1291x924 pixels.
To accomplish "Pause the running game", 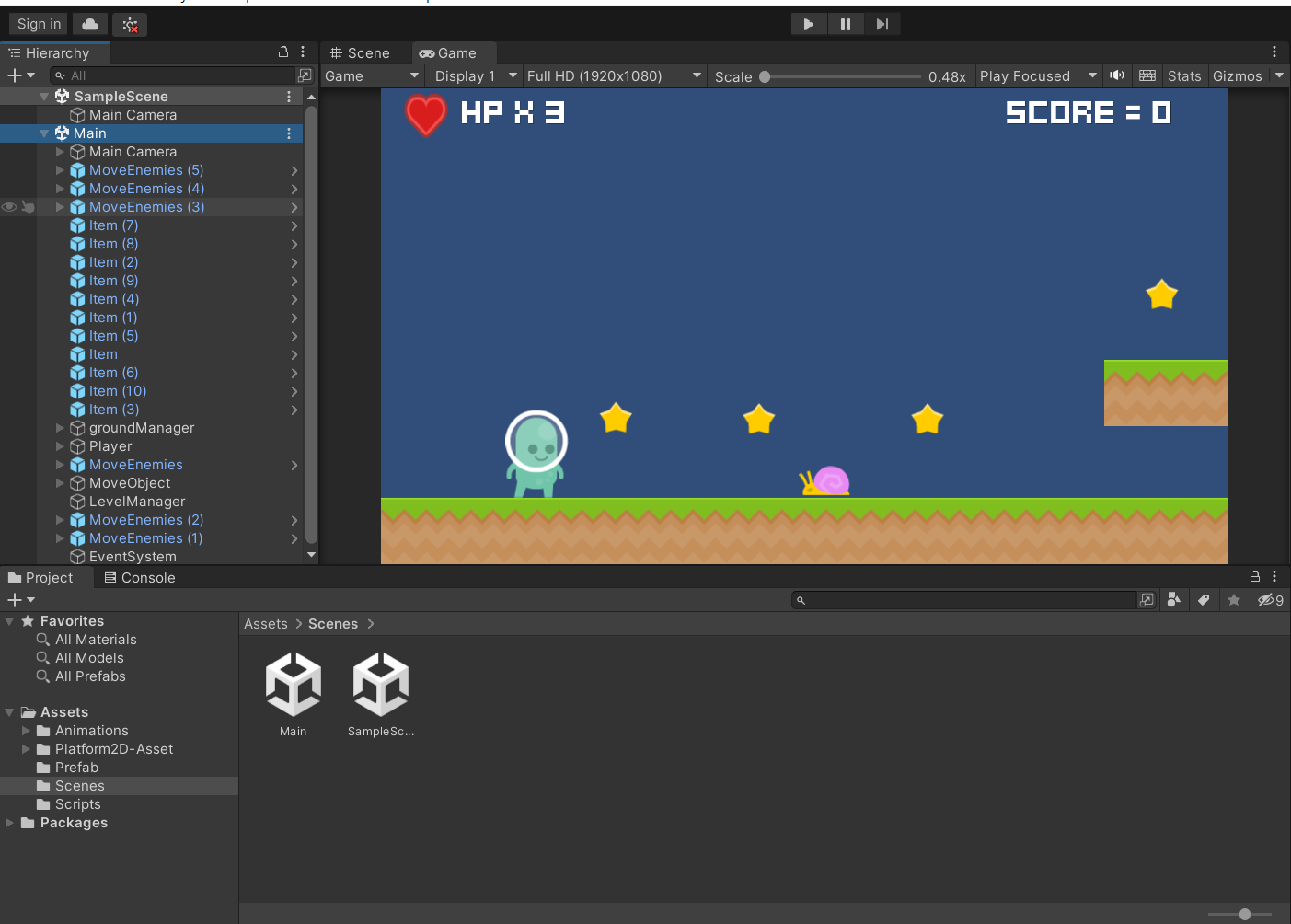I will tap(846, 23).
